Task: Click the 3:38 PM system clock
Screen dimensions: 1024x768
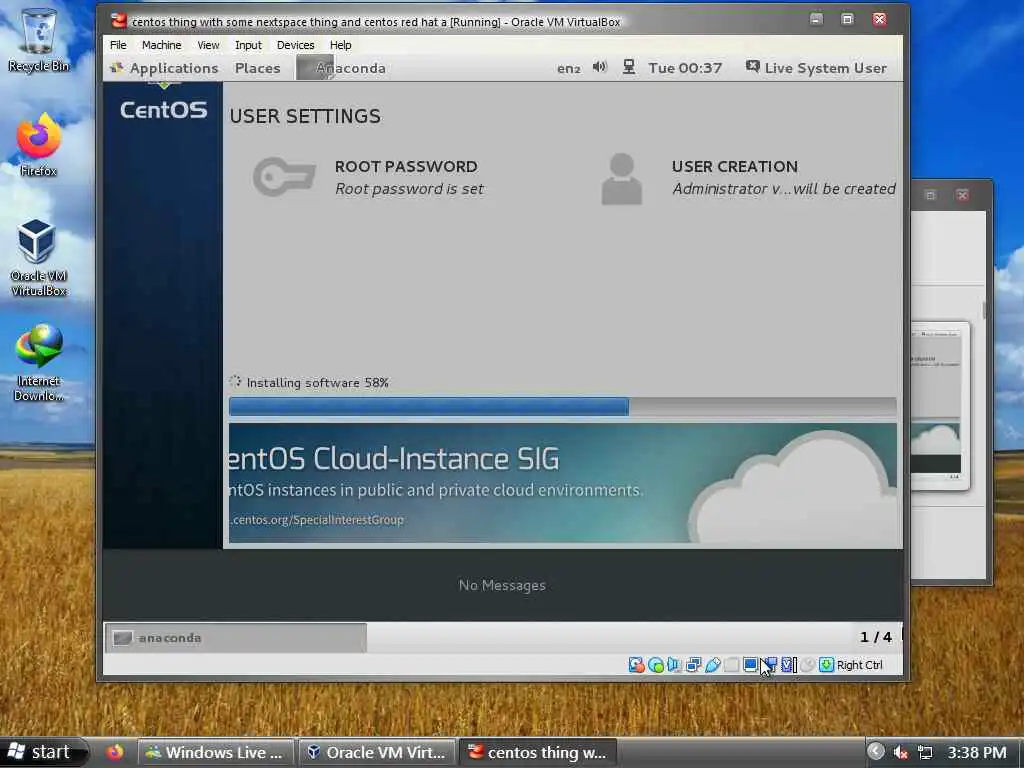Action: click(976, 752)
